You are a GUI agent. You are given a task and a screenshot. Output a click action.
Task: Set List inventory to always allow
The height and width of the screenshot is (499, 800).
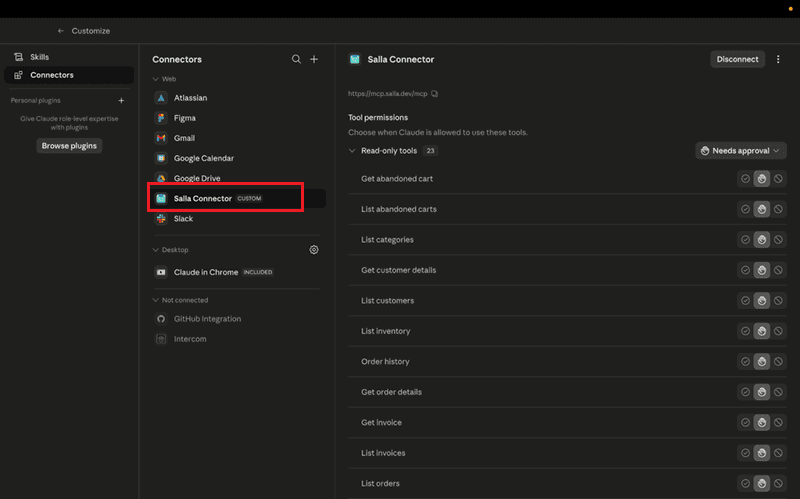[745, 331]
